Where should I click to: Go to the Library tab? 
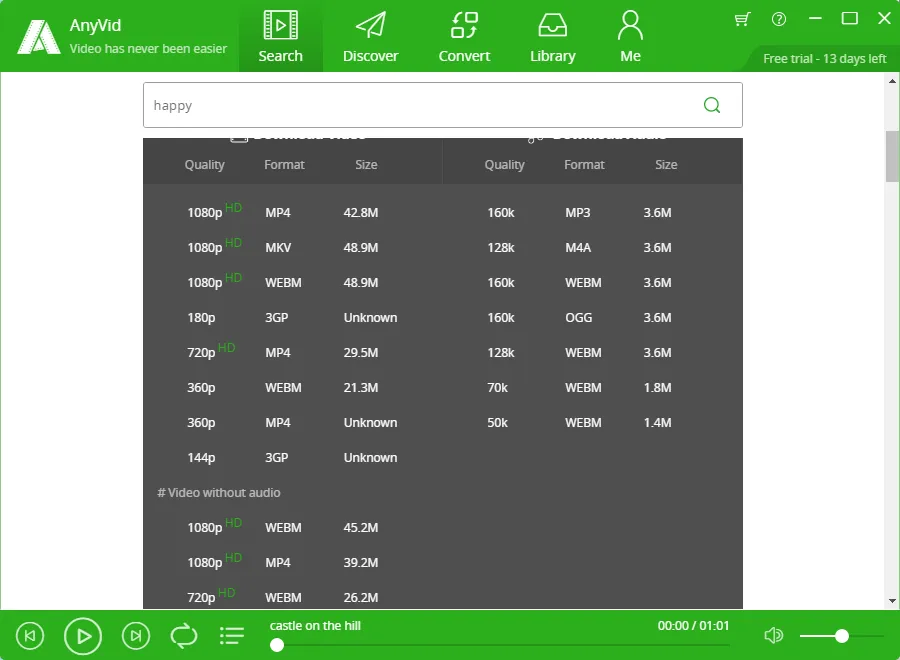552,36
